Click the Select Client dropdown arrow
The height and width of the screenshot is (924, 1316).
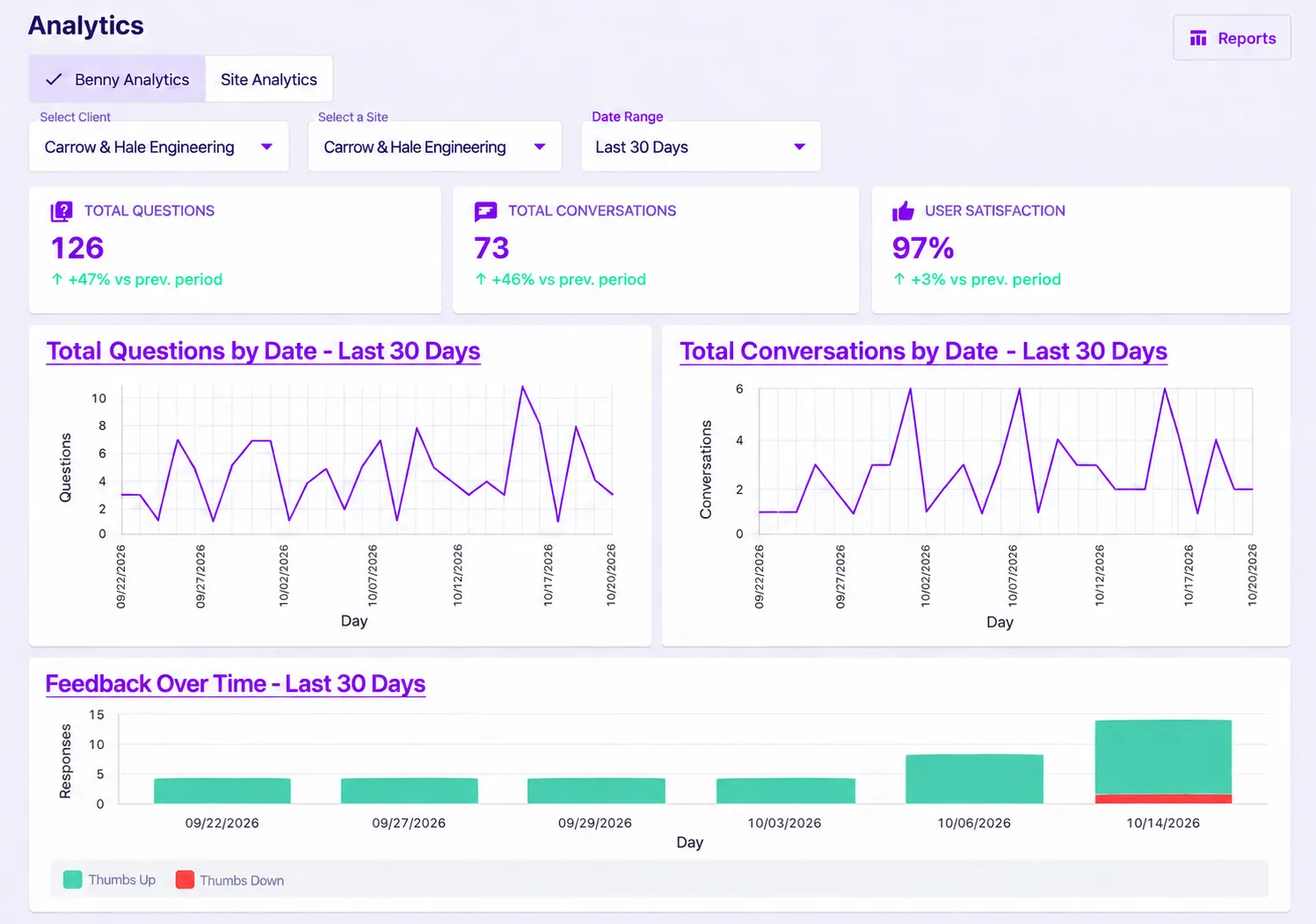(266, 147)
